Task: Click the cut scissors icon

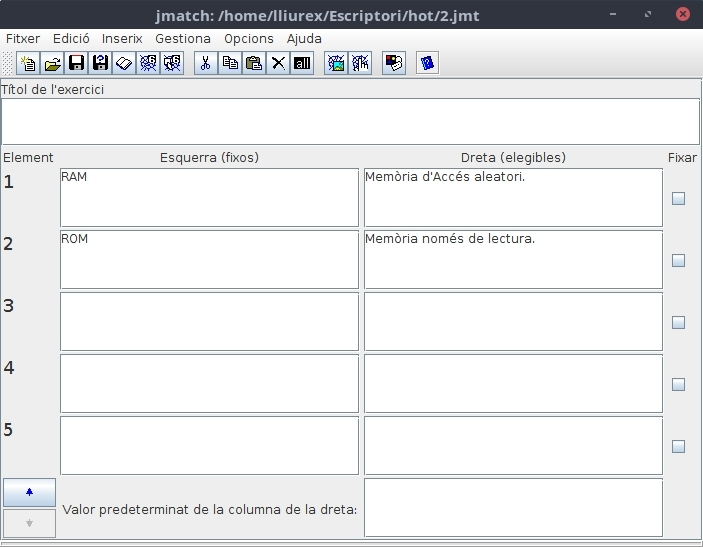Action: pyautogui.click(x=205, y=63)
